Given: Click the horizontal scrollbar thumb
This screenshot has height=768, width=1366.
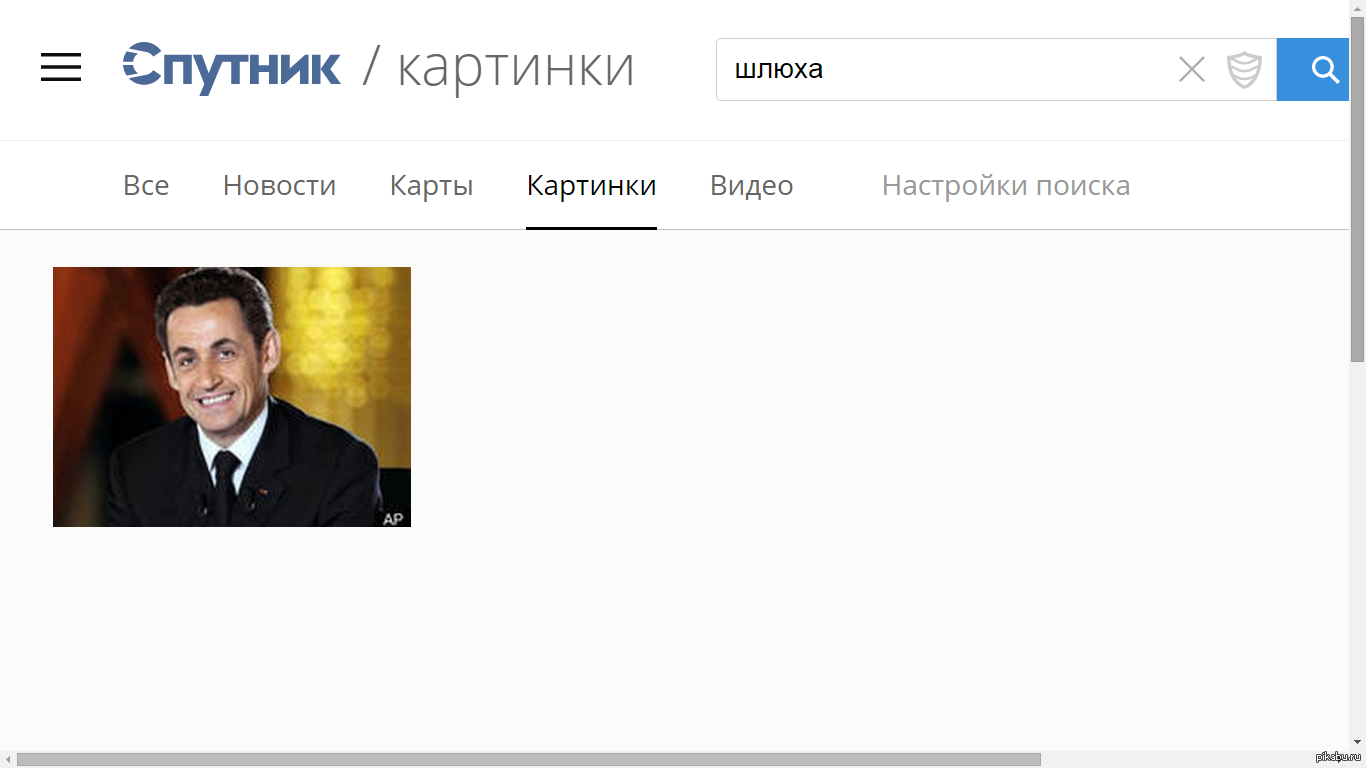Looking at the screenshot, I should click(529, 759).
